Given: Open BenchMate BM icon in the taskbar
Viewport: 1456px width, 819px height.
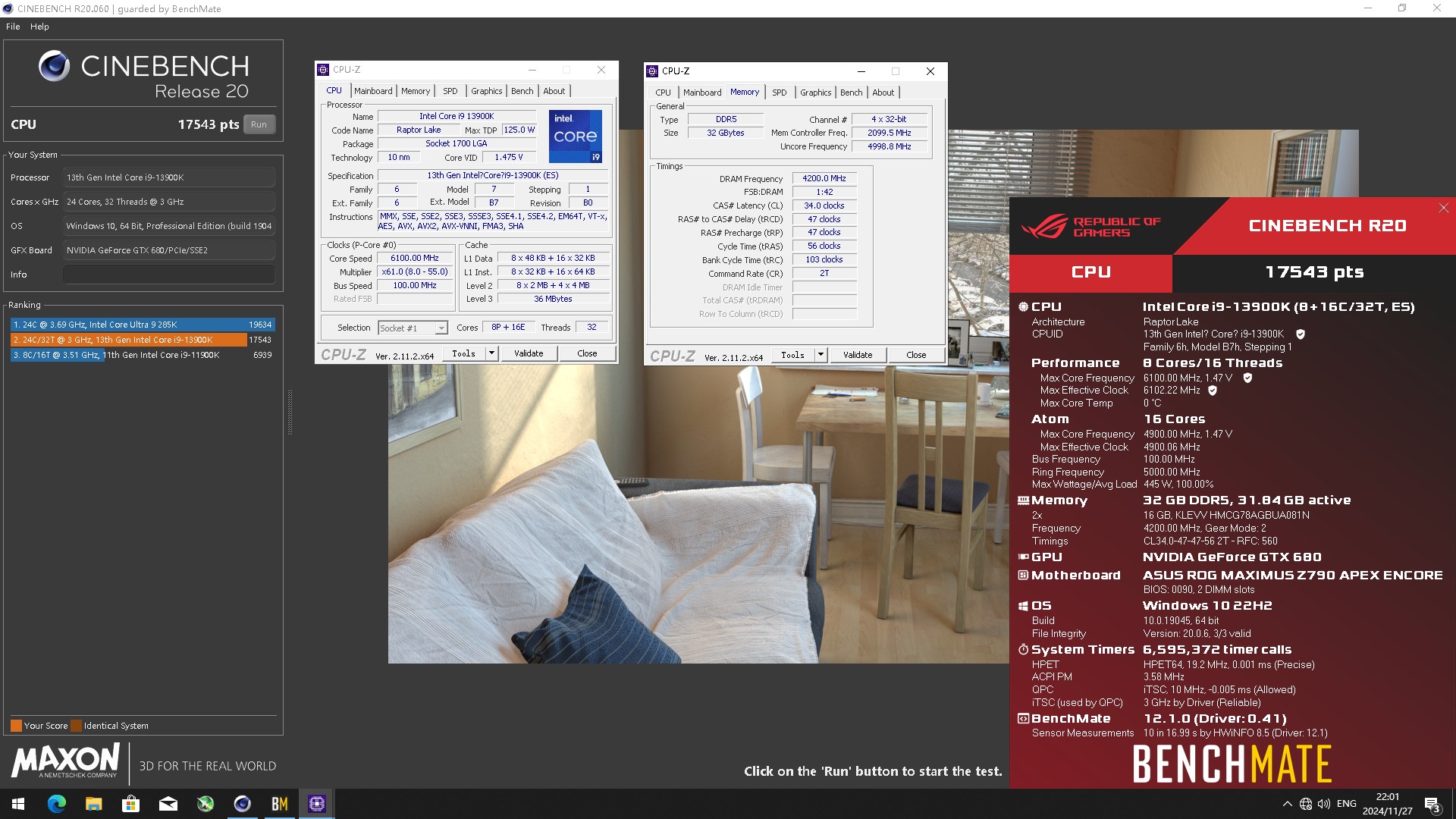Looking at the screenshot, I should click(x=279, y=804).
